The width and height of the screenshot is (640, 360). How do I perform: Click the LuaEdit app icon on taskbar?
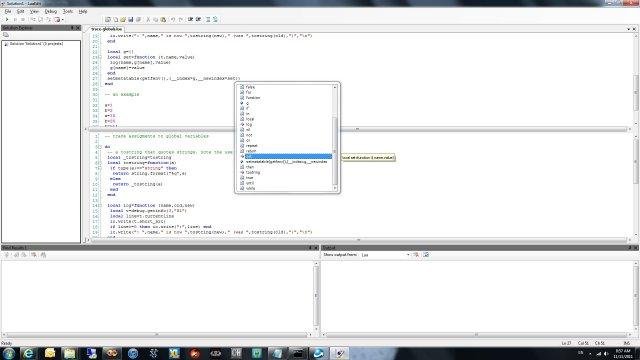coord(339,353)
